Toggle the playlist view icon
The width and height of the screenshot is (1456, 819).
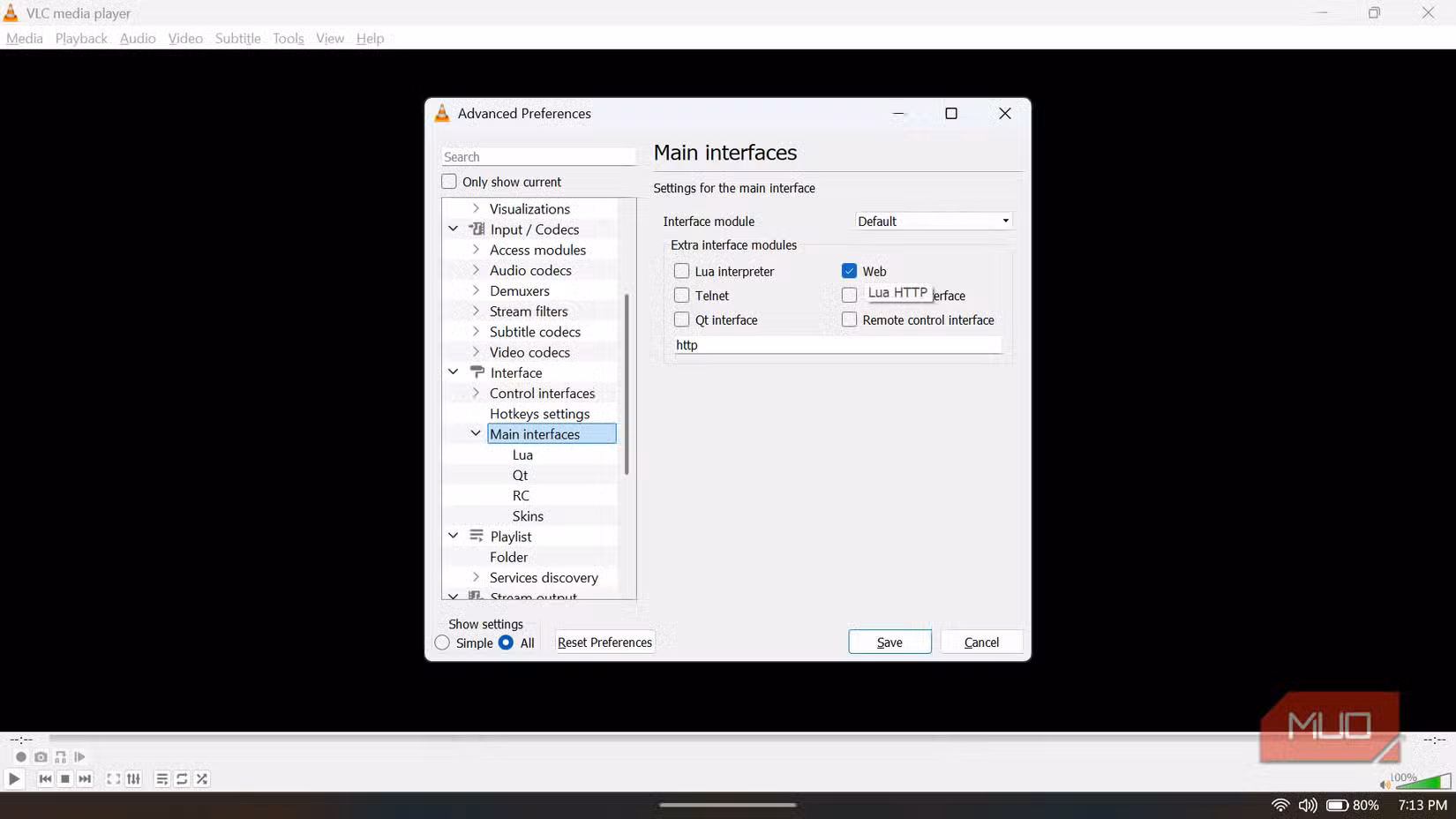coord(162,779)
